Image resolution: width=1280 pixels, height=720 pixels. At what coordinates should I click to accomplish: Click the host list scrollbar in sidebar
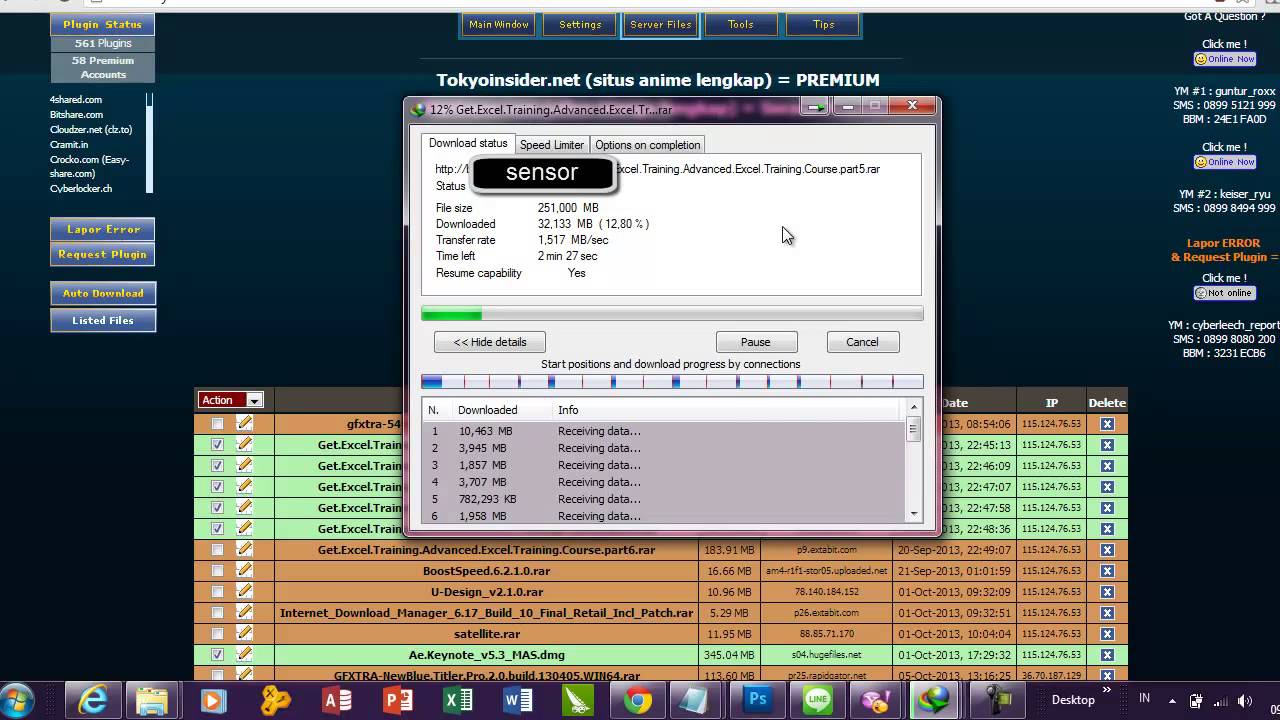pyautogui.click(x=150, y=143)
